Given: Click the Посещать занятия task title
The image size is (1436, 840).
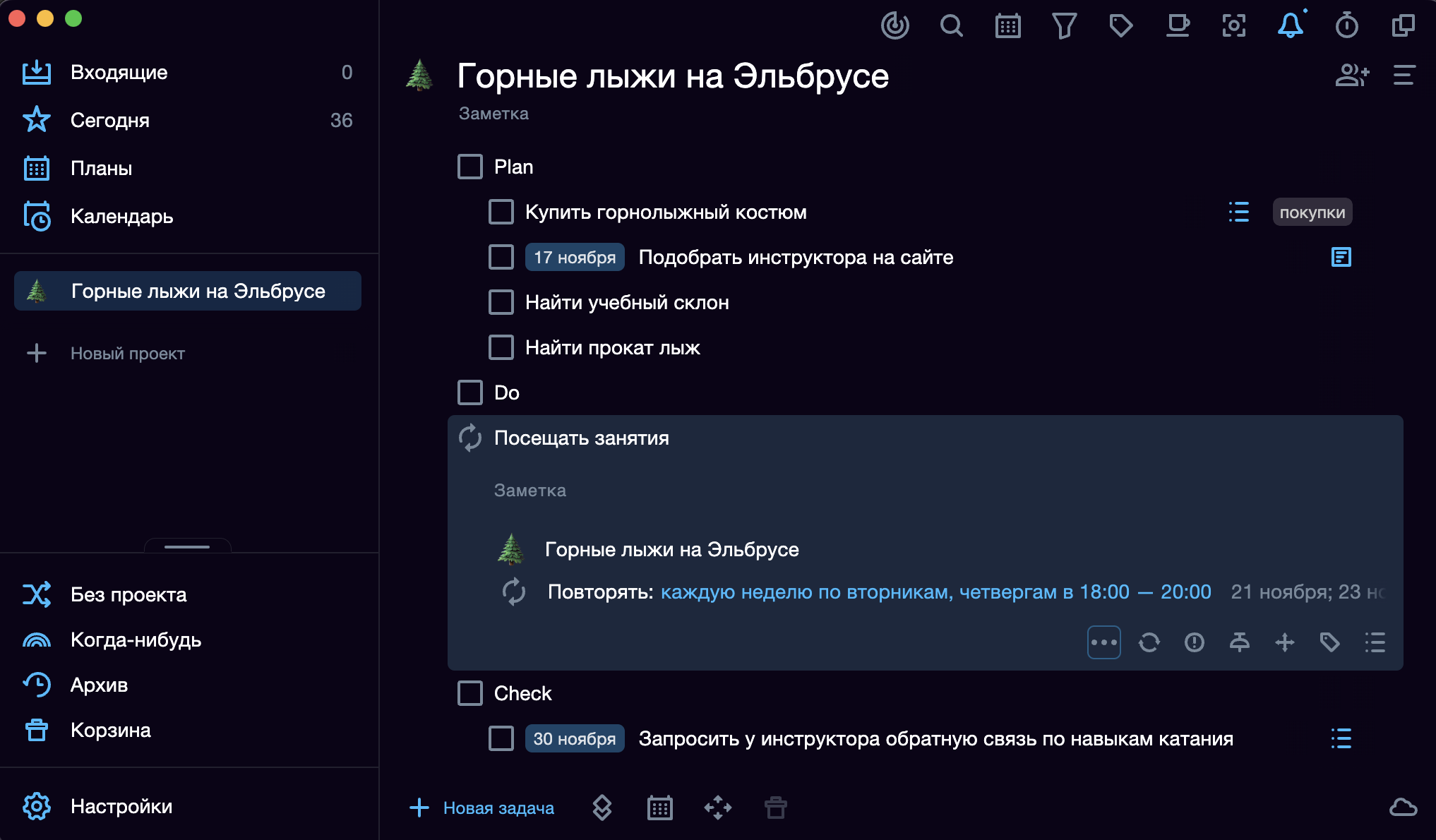Looking at the screenshot, I should [581, 438].
